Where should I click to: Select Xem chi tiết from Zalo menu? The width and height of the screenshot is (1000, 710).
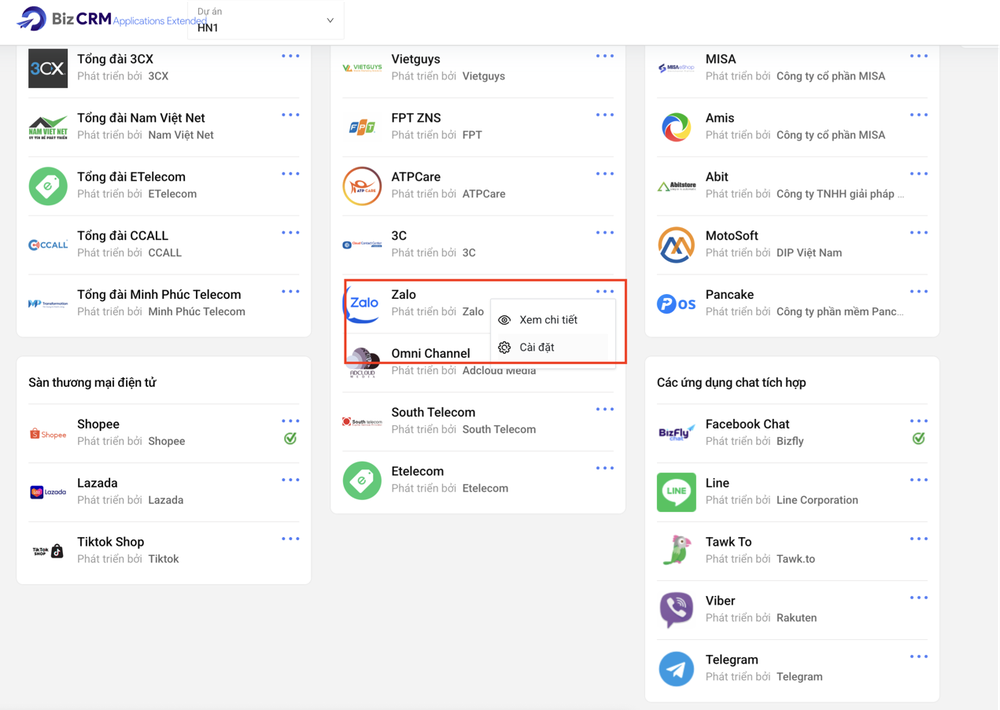pyautogui.click(x=548, y=320)
